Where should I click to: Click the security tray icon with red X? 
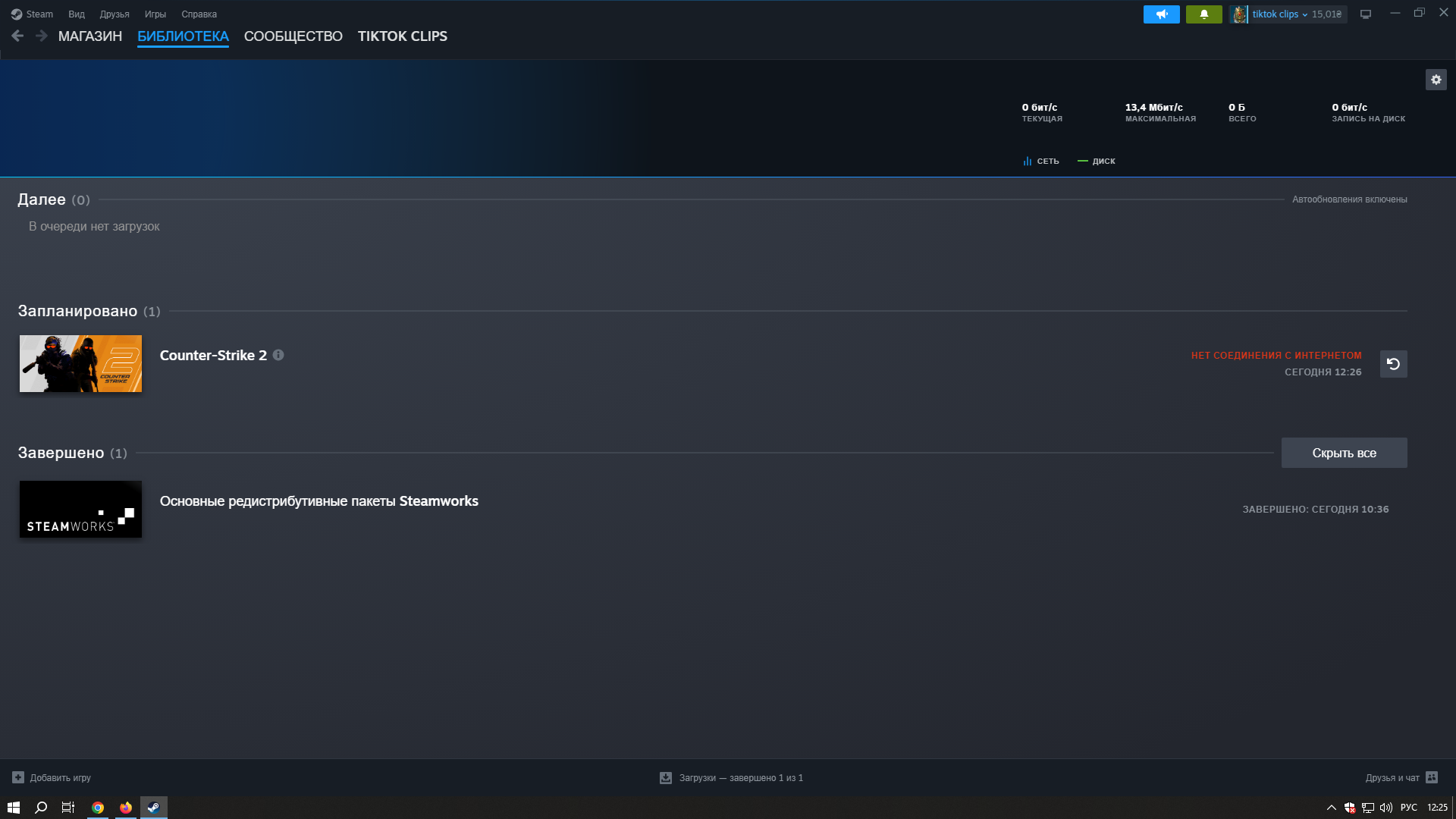[1350, 808]
